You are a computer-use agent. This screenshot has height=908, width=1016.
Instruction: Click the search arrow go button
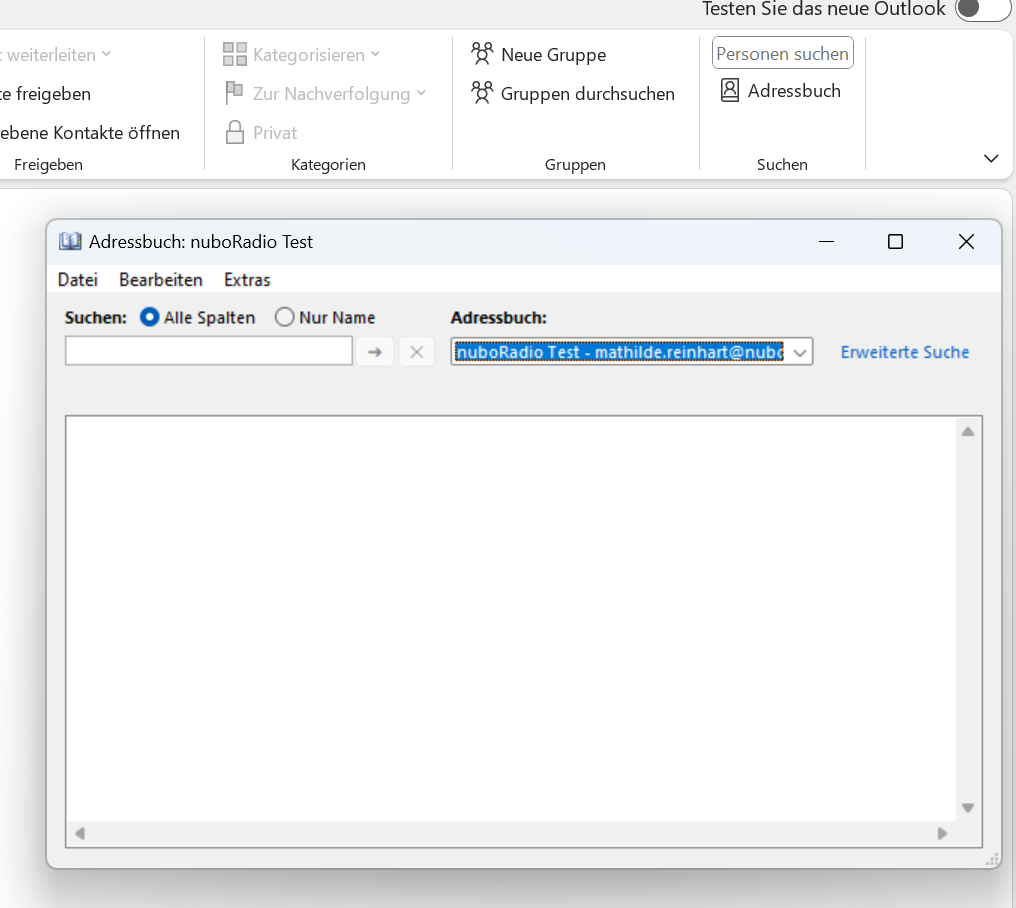(x=375, y=352)
